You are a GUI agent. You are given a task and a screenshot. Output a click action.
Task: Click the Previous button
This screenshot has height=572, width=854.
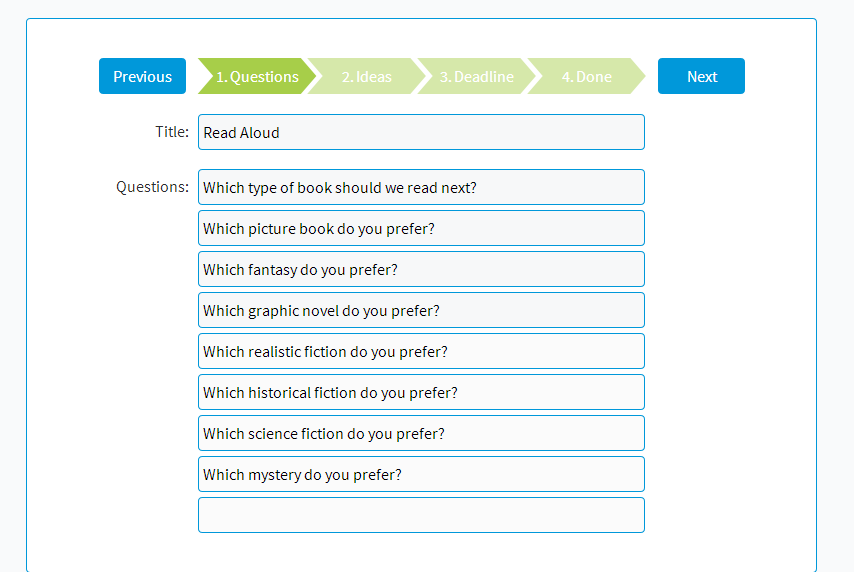[142, 76]
